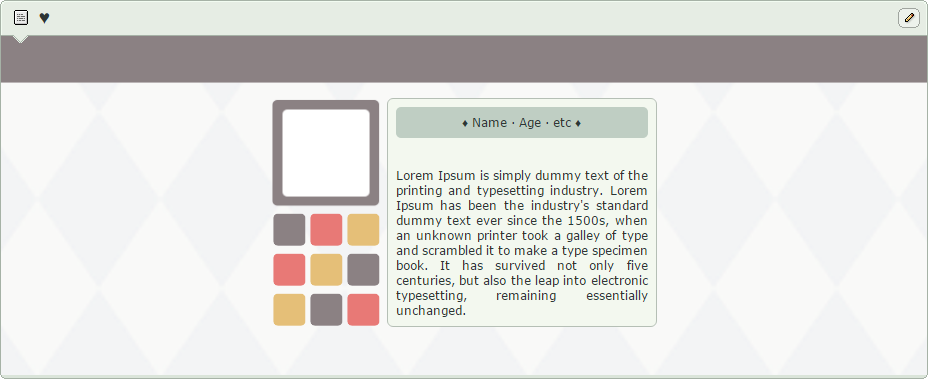Viewport: 928px width, 379px height.
Task: Choose the yellow swatch in the middle row
Action: (326, 270)
